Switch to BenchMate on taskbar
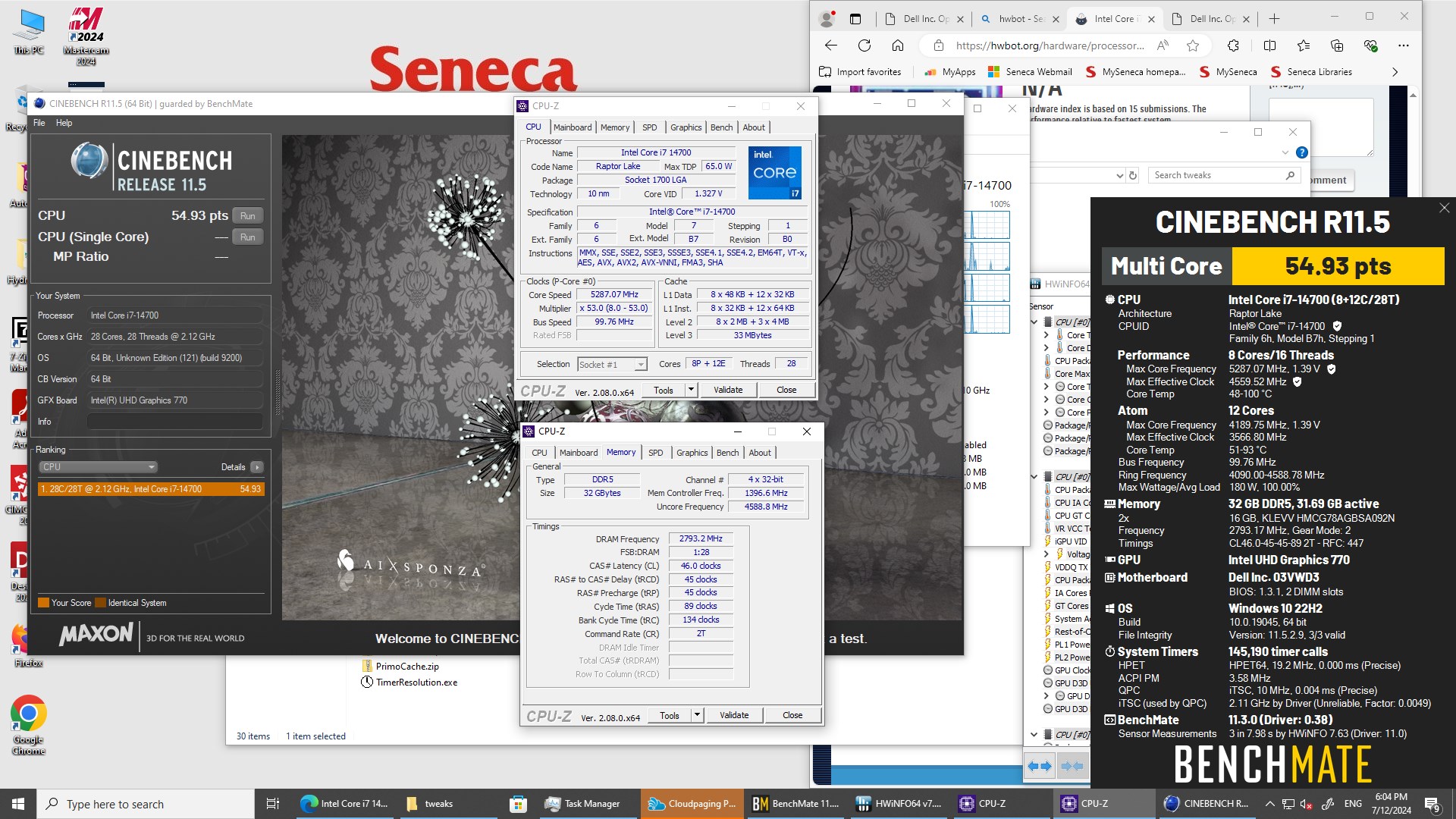This screenshot has height=819, width=1456. click(795, 804)
